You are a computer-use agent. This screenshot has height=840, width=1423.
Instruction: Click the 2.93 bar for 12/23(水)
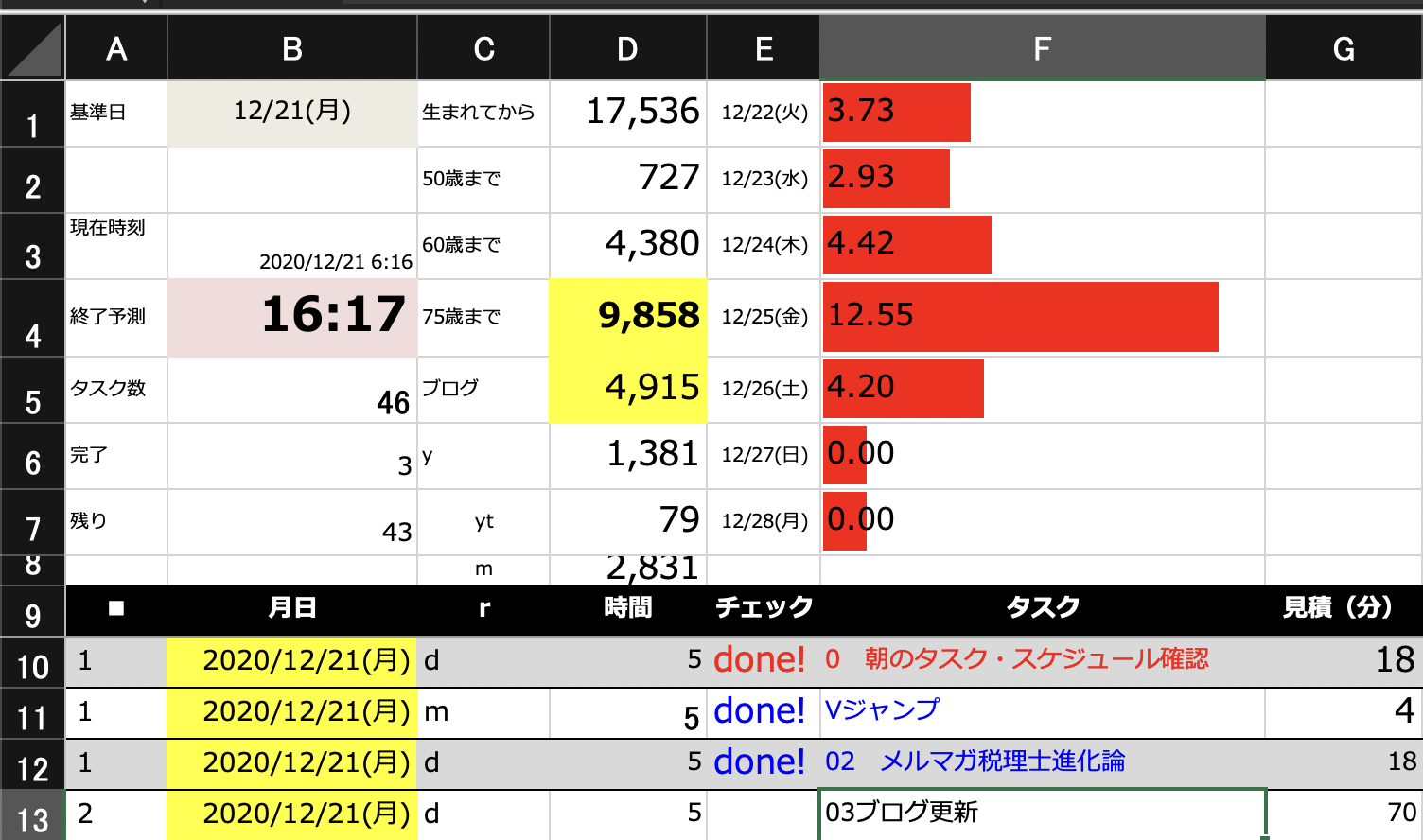pyautogui.click(x=887, y=179)
